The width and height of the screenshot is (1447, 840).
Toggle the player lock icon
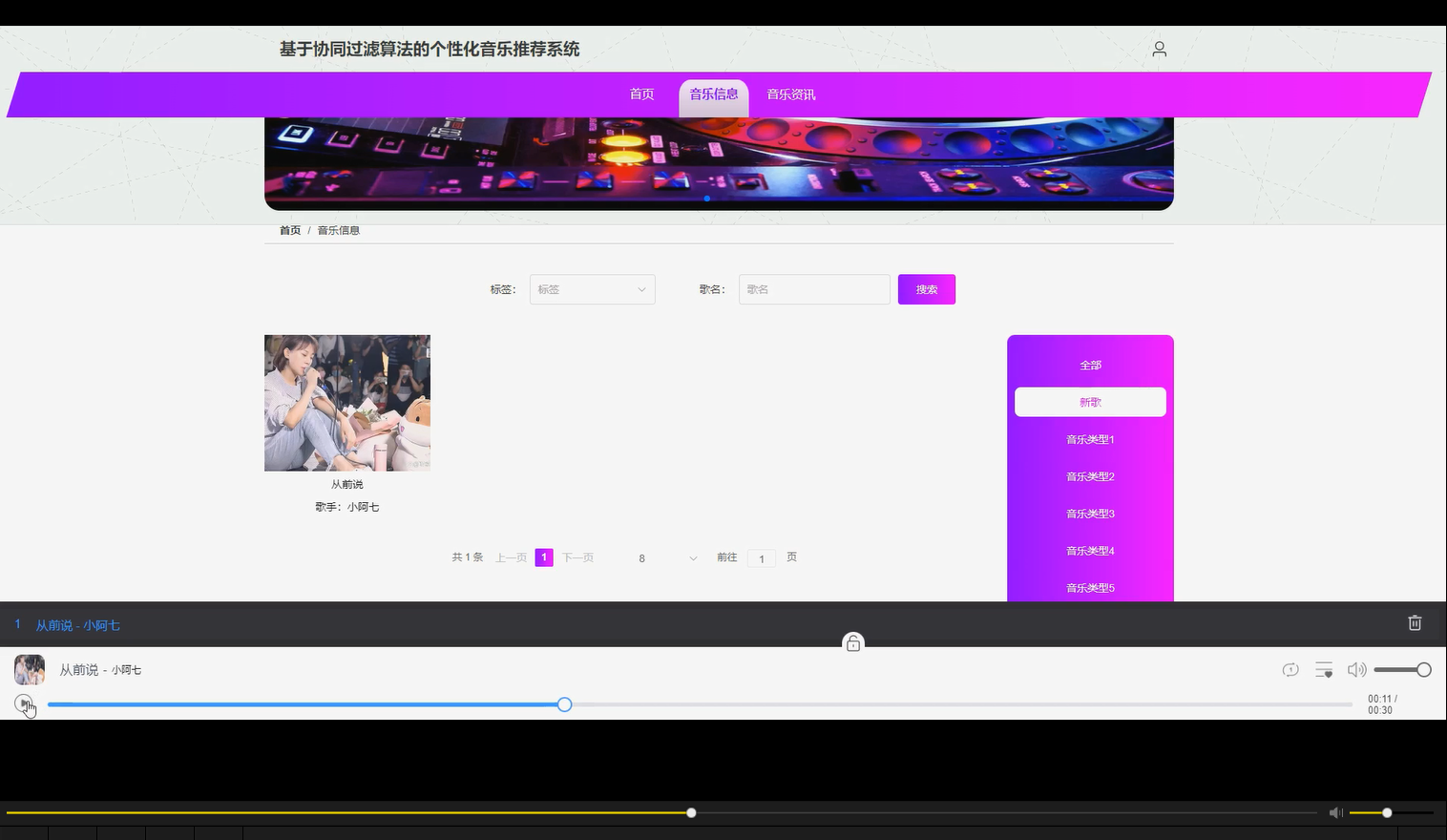coord(851,641)
